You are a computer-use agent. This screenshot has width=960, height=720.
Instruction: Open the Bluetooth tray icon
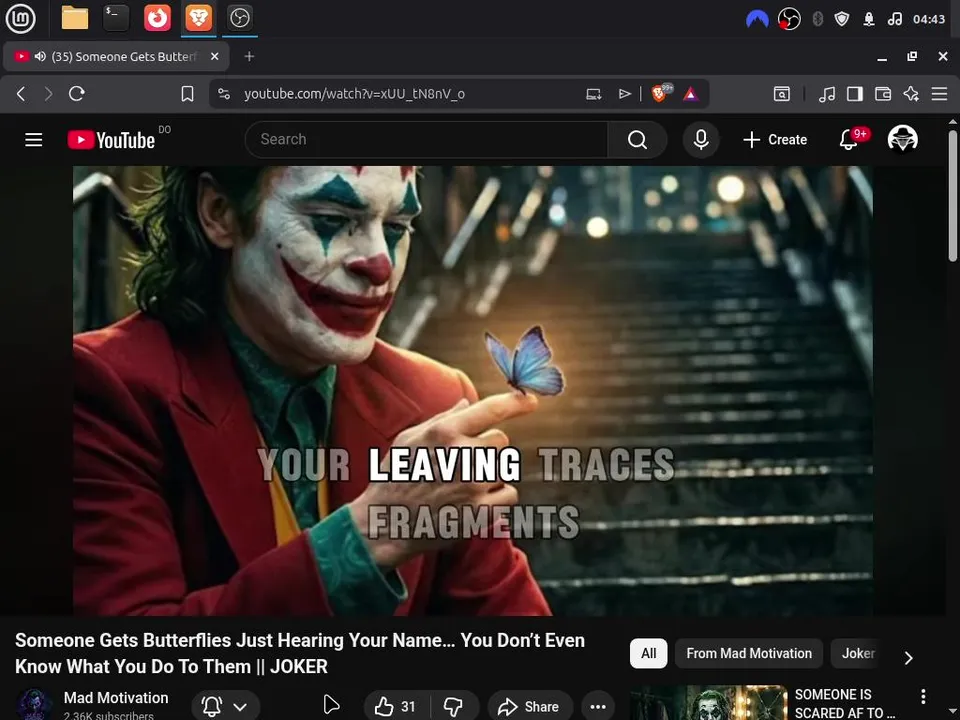click(x=817, y=19)
